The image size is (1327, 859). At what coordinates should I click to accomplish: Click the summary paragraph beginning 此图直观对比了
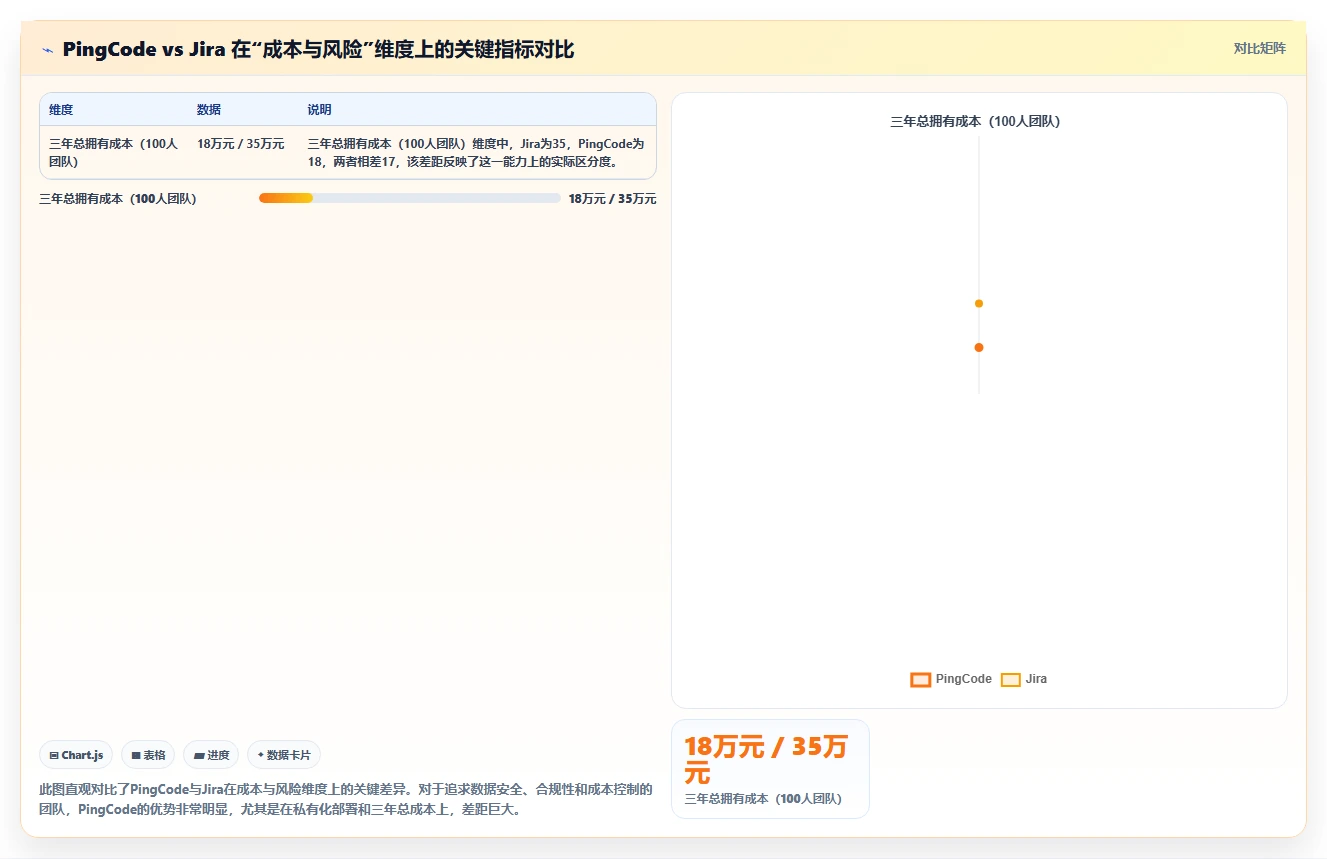pyautogui.click(x=346, y=799)
